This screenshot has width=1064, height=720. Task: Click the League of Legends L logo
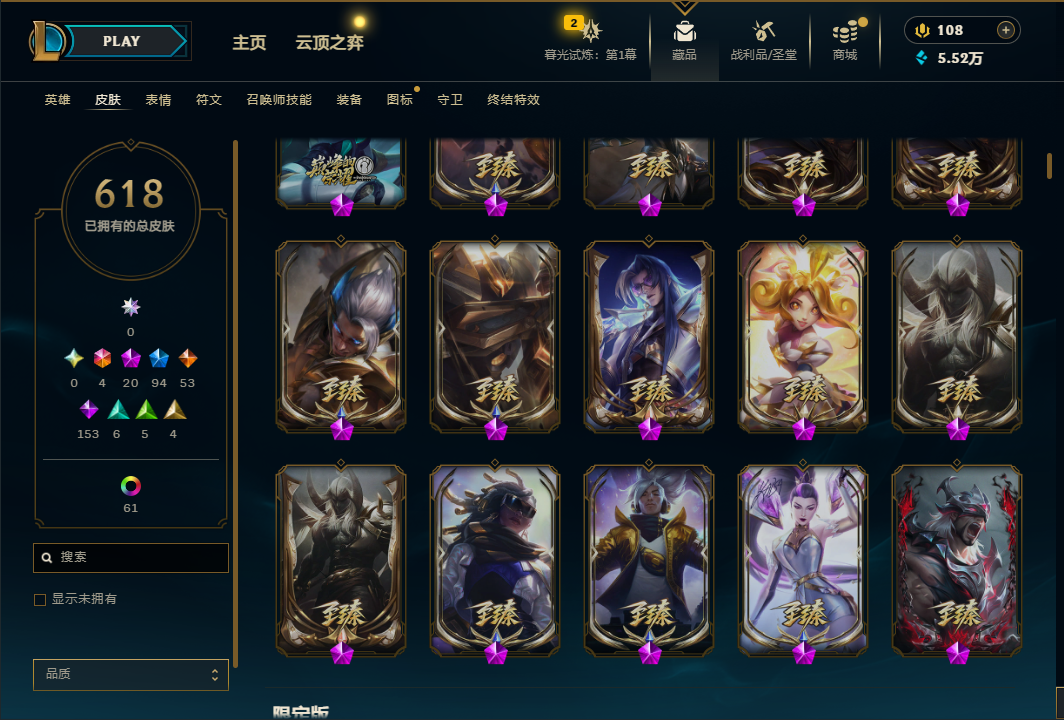click(46, 41)
